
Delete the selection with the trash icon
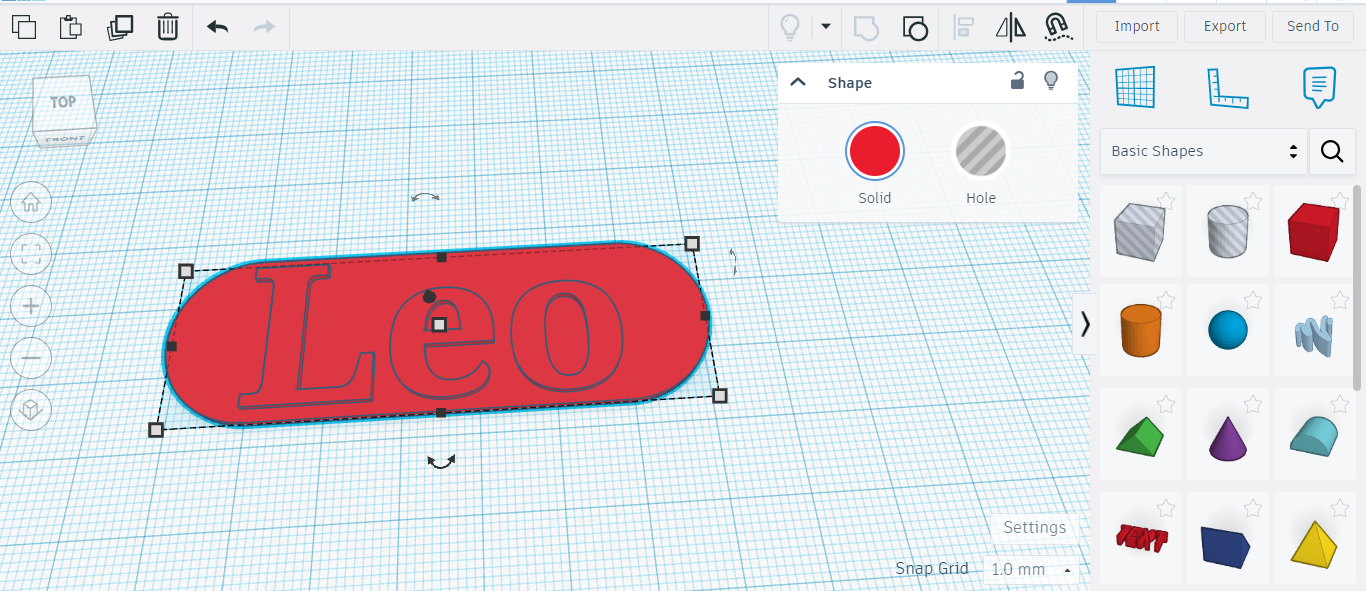tap(168, 27)
